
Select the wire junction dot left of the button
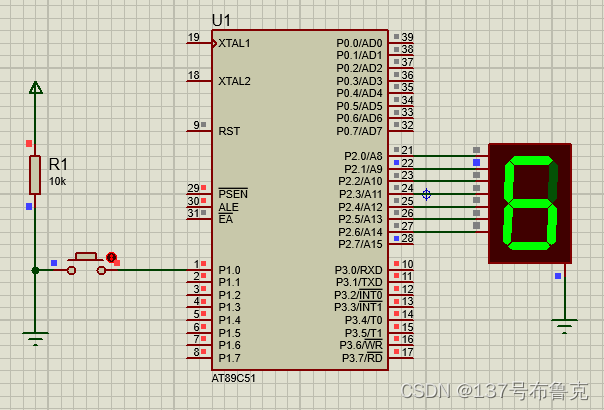click(35, 271)
